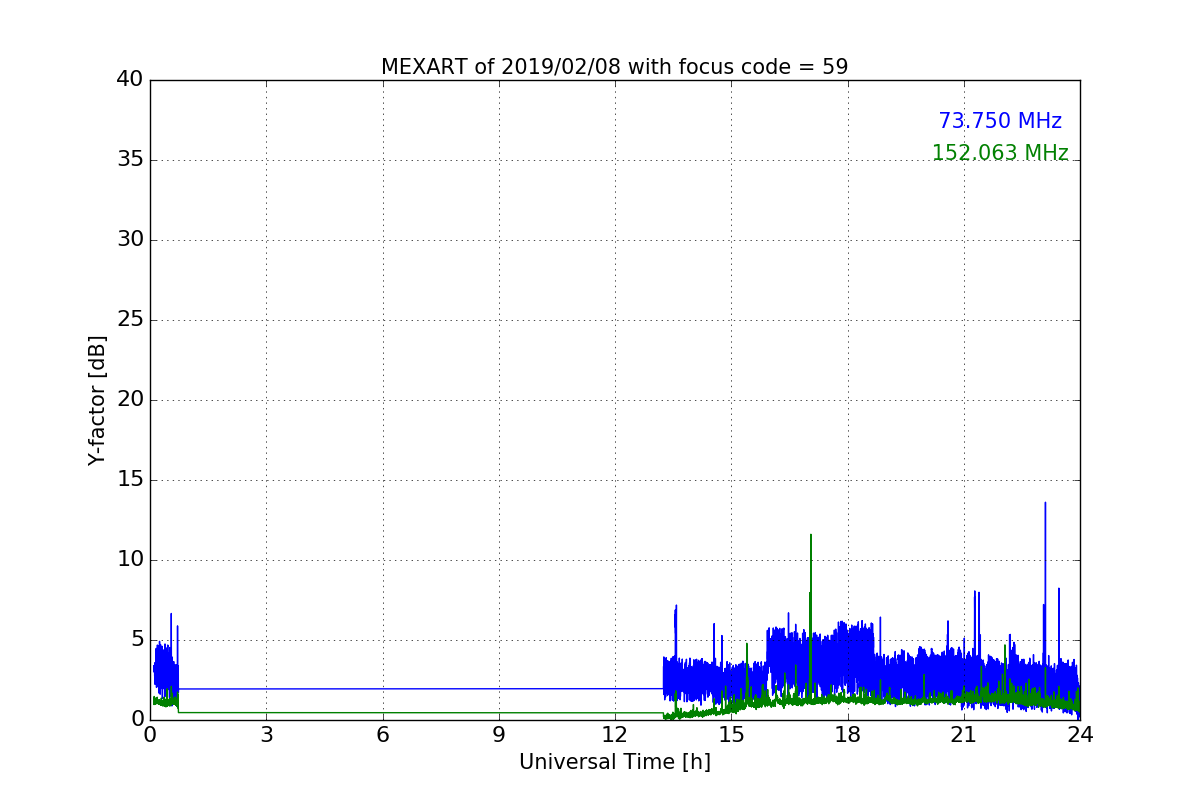Select the blue 73.750 MHz legend label
This screenshot has width=1200, height=800.
(x=1000, y=121)
